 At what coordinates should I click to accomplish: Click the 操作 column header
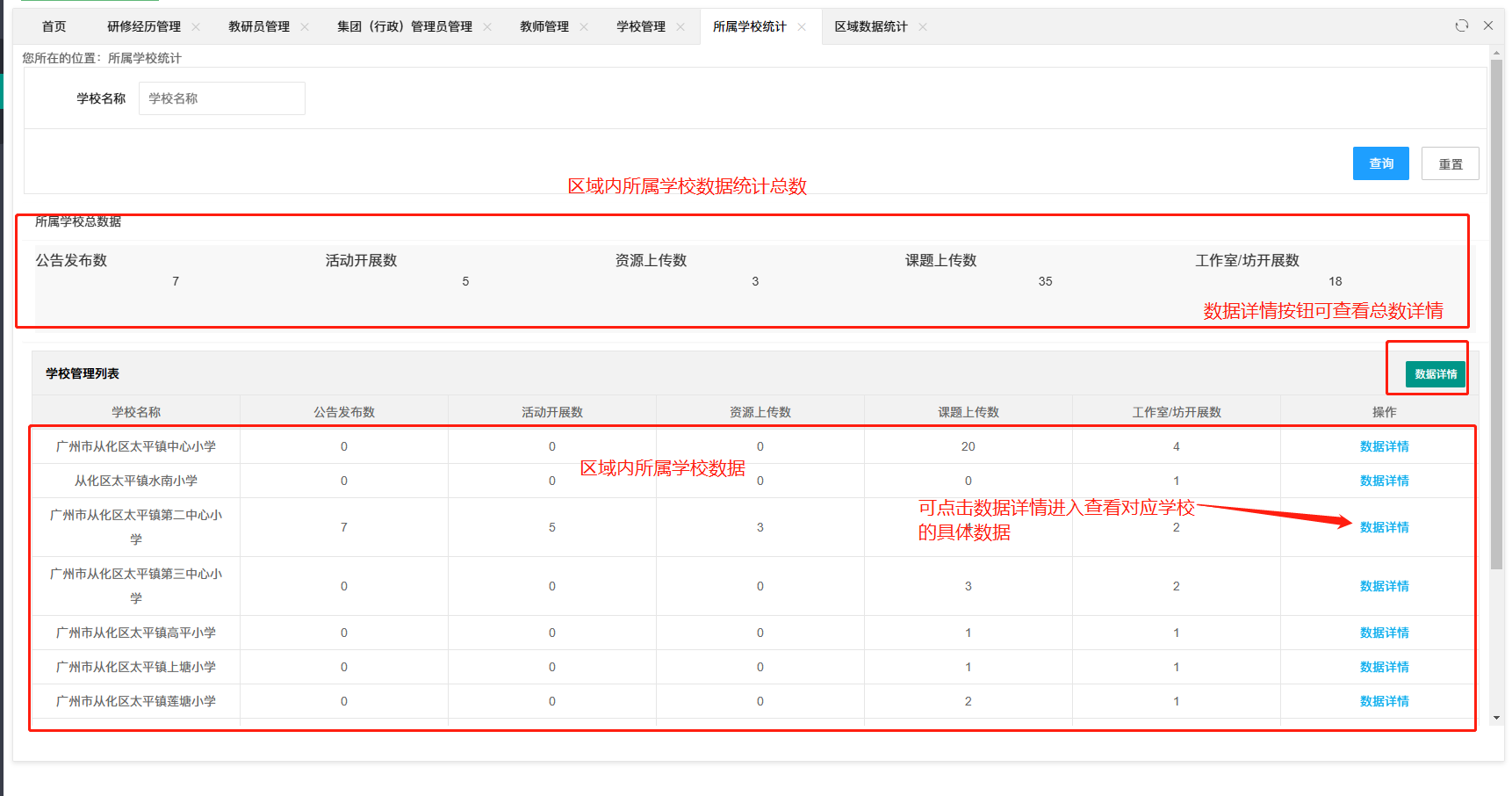(1385, 412)
